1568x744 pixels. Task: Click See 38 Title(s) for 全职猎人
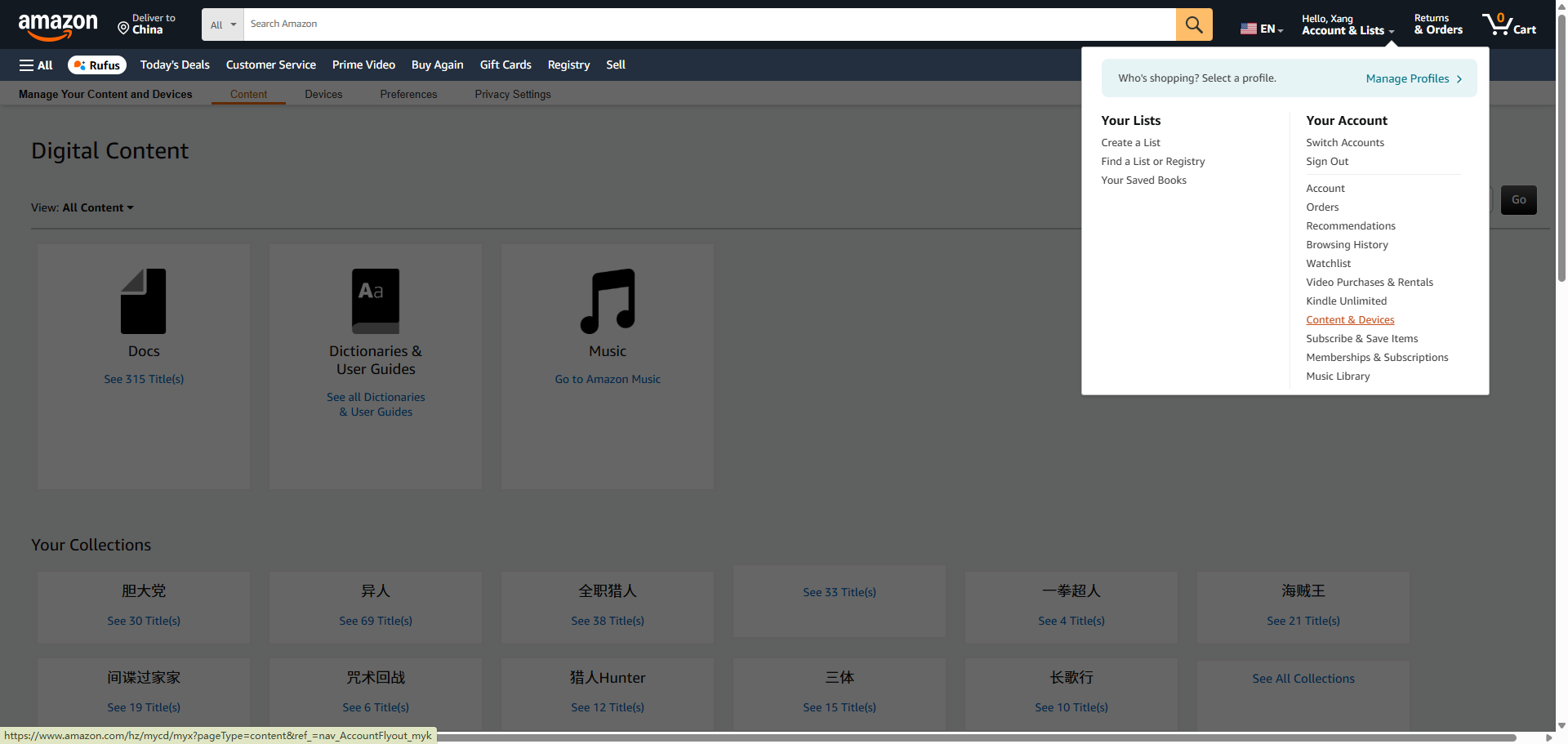[x=608, y=621]
